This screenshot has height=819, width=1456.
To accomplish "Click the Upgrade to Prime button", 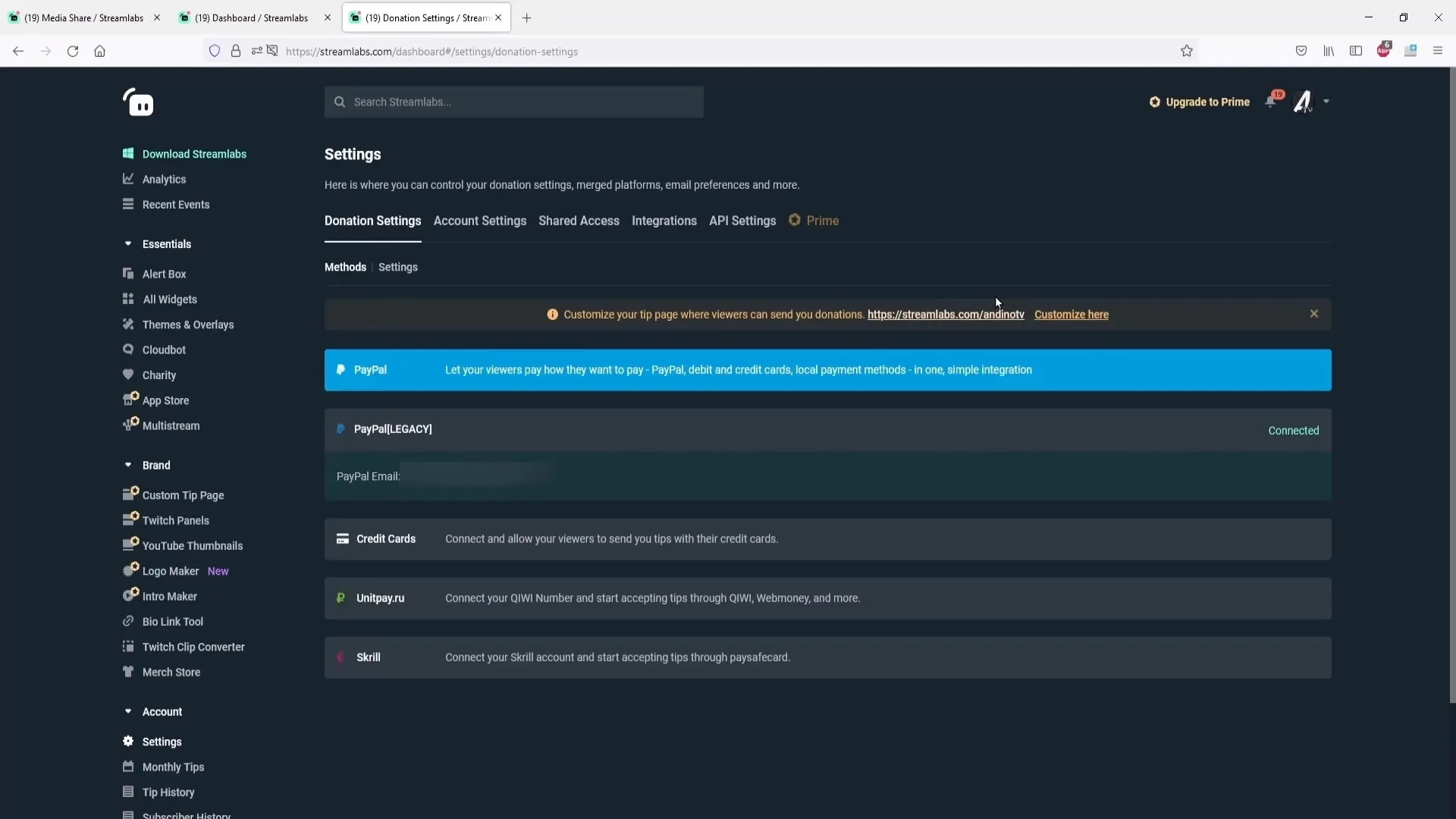I will point(1199,102).
